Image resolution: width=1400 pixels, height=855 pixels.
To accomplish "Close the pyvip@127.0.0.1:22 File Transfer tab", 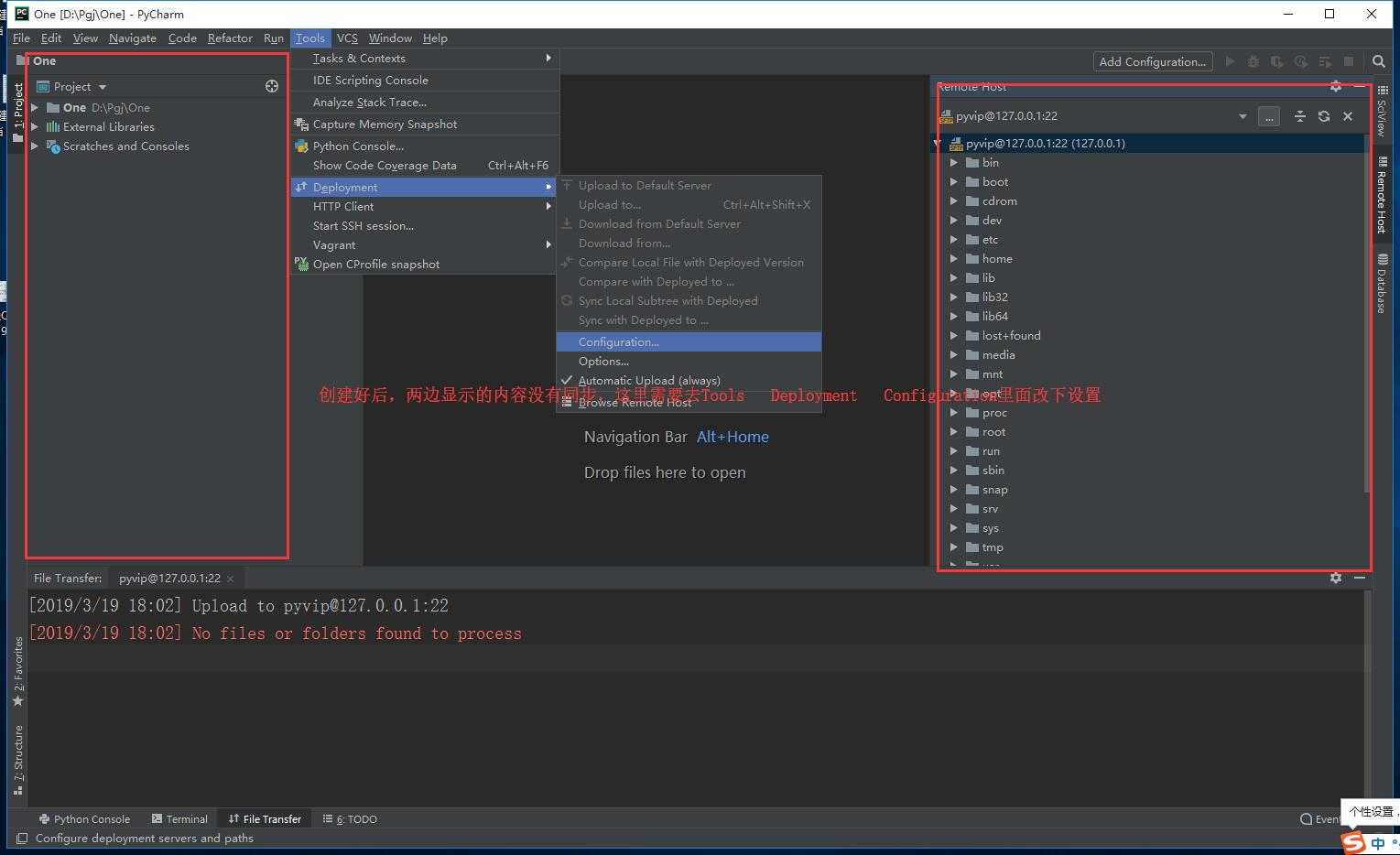I will tap(231, 579).
